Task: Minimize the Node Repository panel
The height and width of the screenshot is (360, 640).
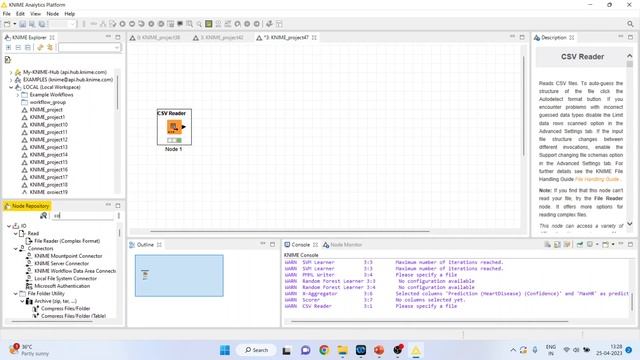Action: 108,205
